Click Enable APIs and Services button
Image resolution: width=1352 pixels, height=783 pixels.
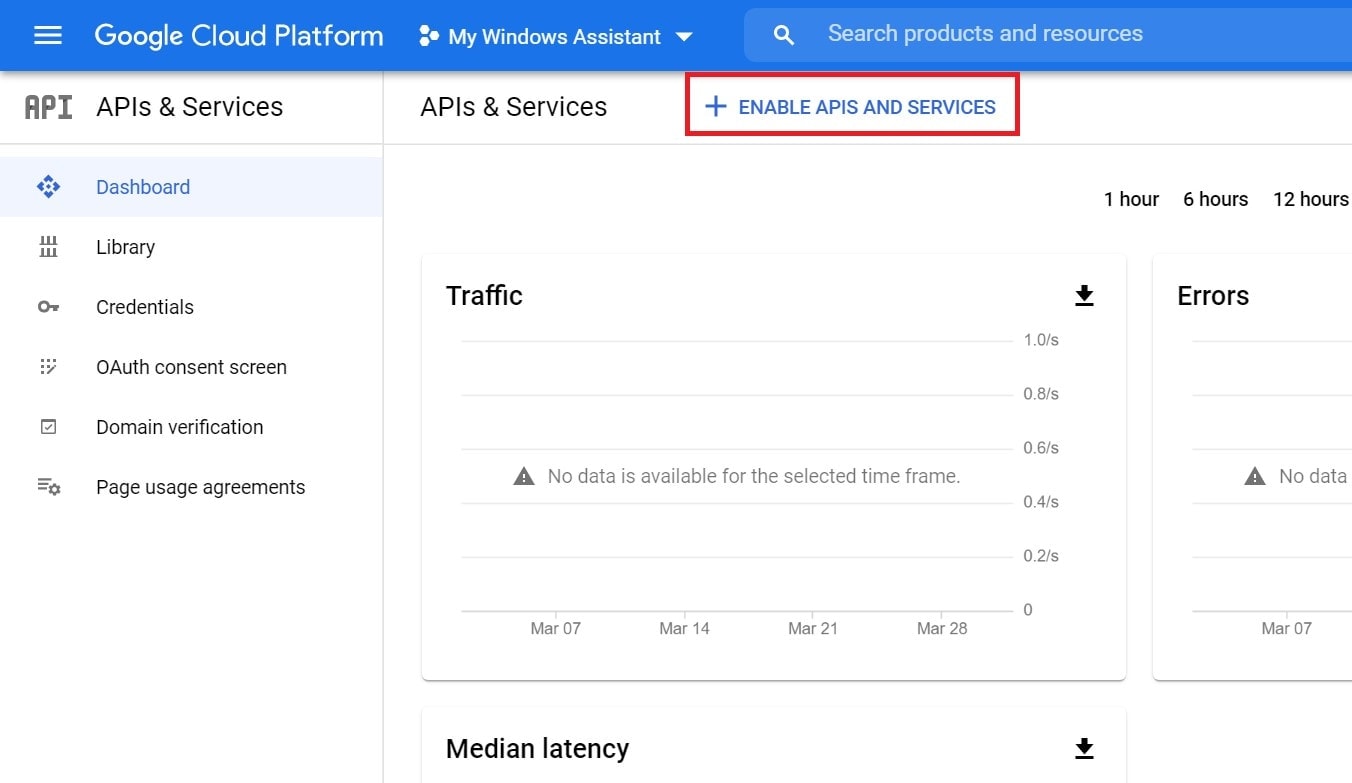pyautogui.click(x=852, y=105)
